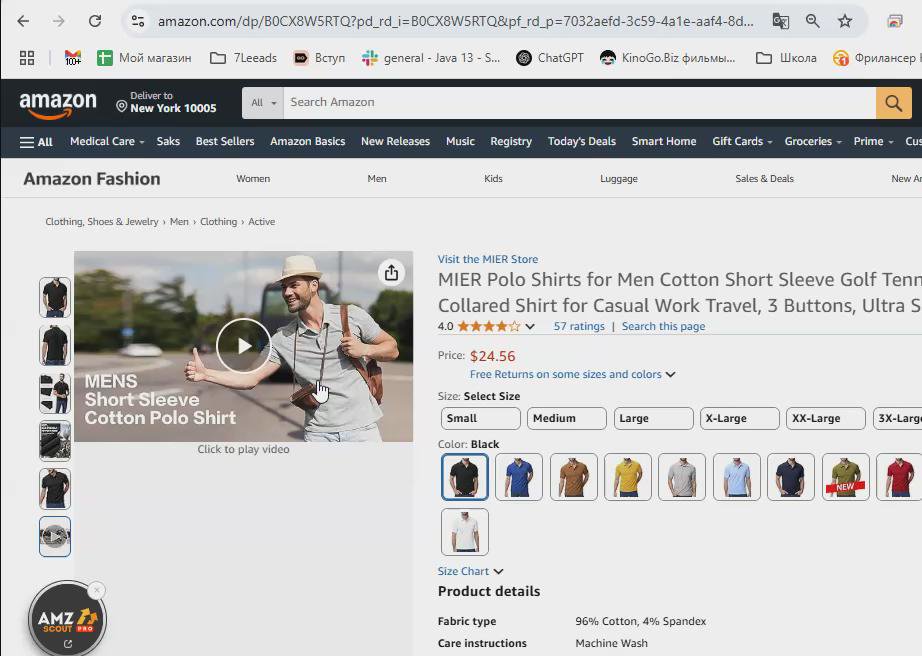Click the browser forward arrow
This screenshot has height=656, width=922.
pos(59,21)
